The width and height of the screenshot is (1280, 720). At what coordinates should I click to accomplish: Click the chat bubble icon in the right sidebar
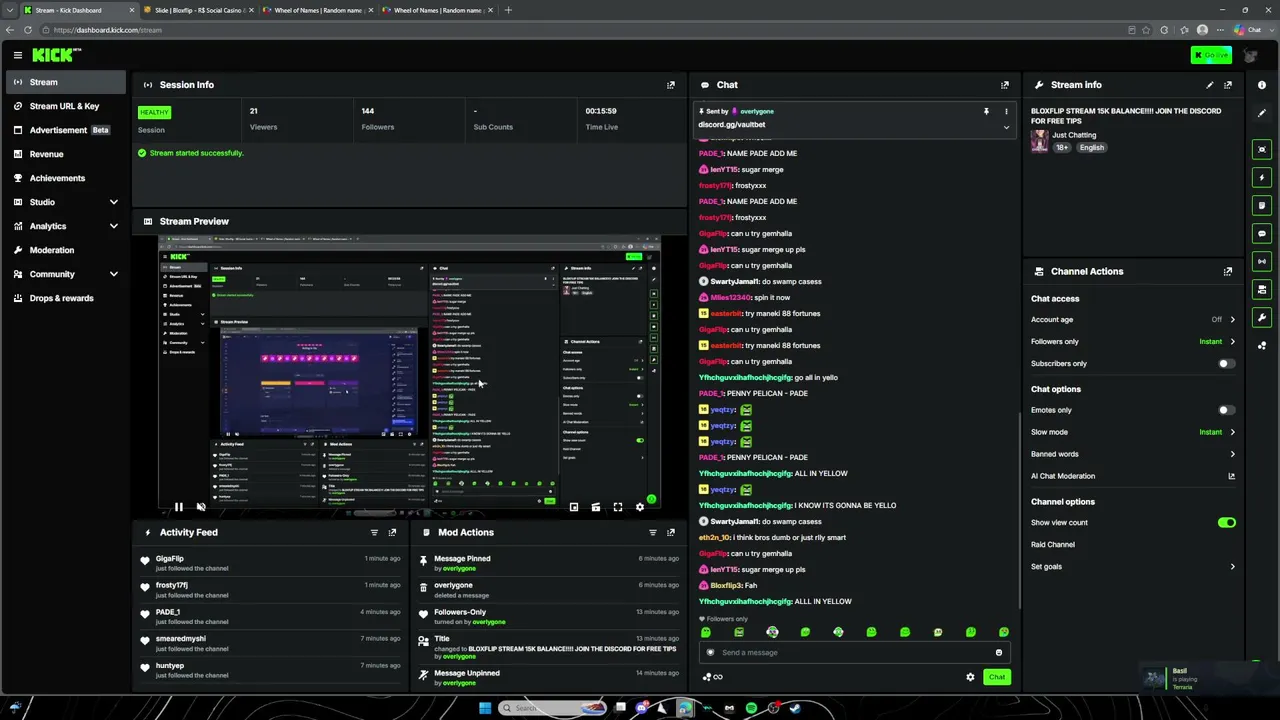tap(1262, 233)
